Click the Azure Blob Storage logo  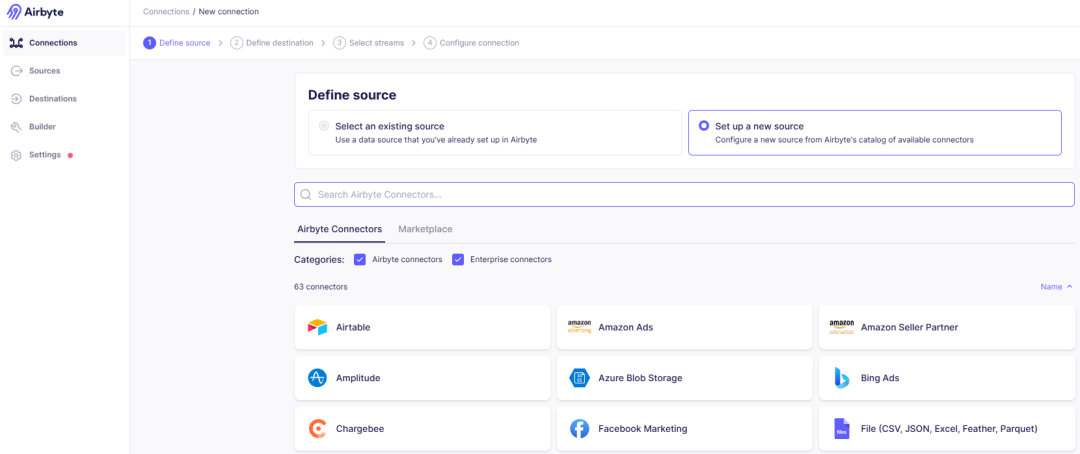pos(579,378)
